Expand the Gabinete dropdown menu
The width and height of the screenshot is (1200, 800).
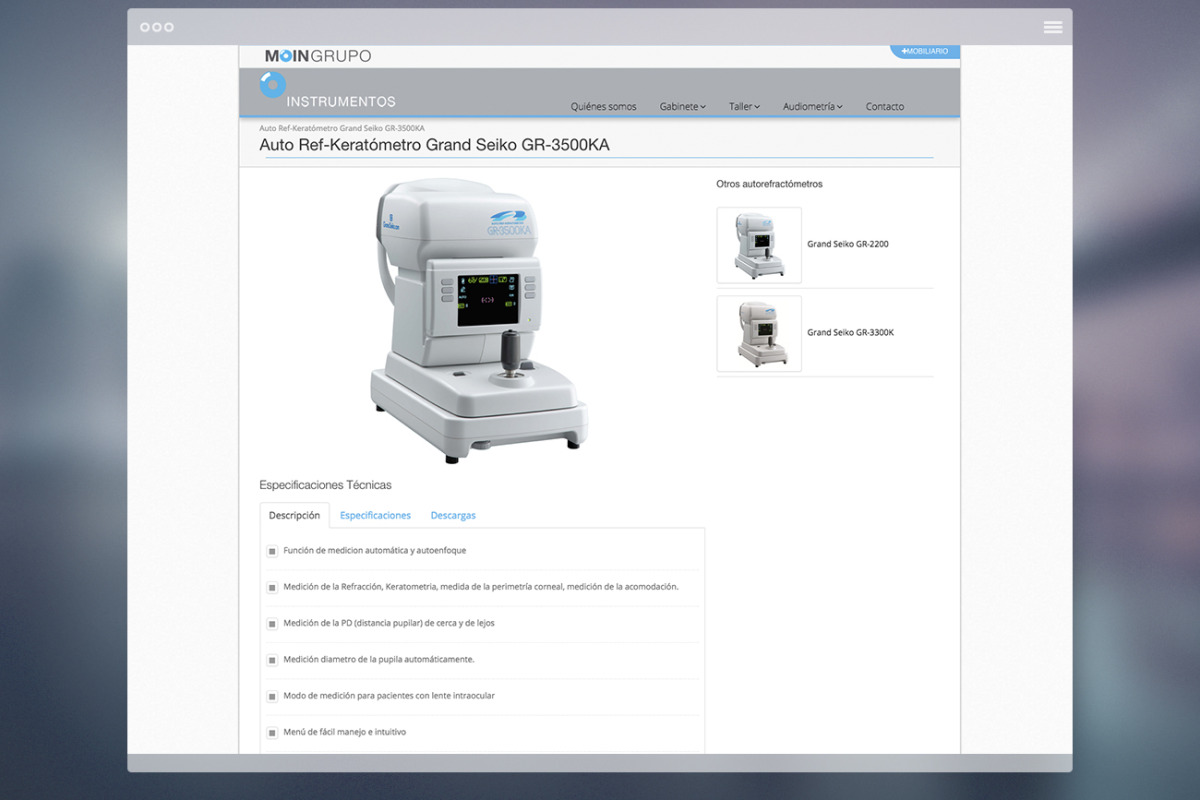[682, 106]
